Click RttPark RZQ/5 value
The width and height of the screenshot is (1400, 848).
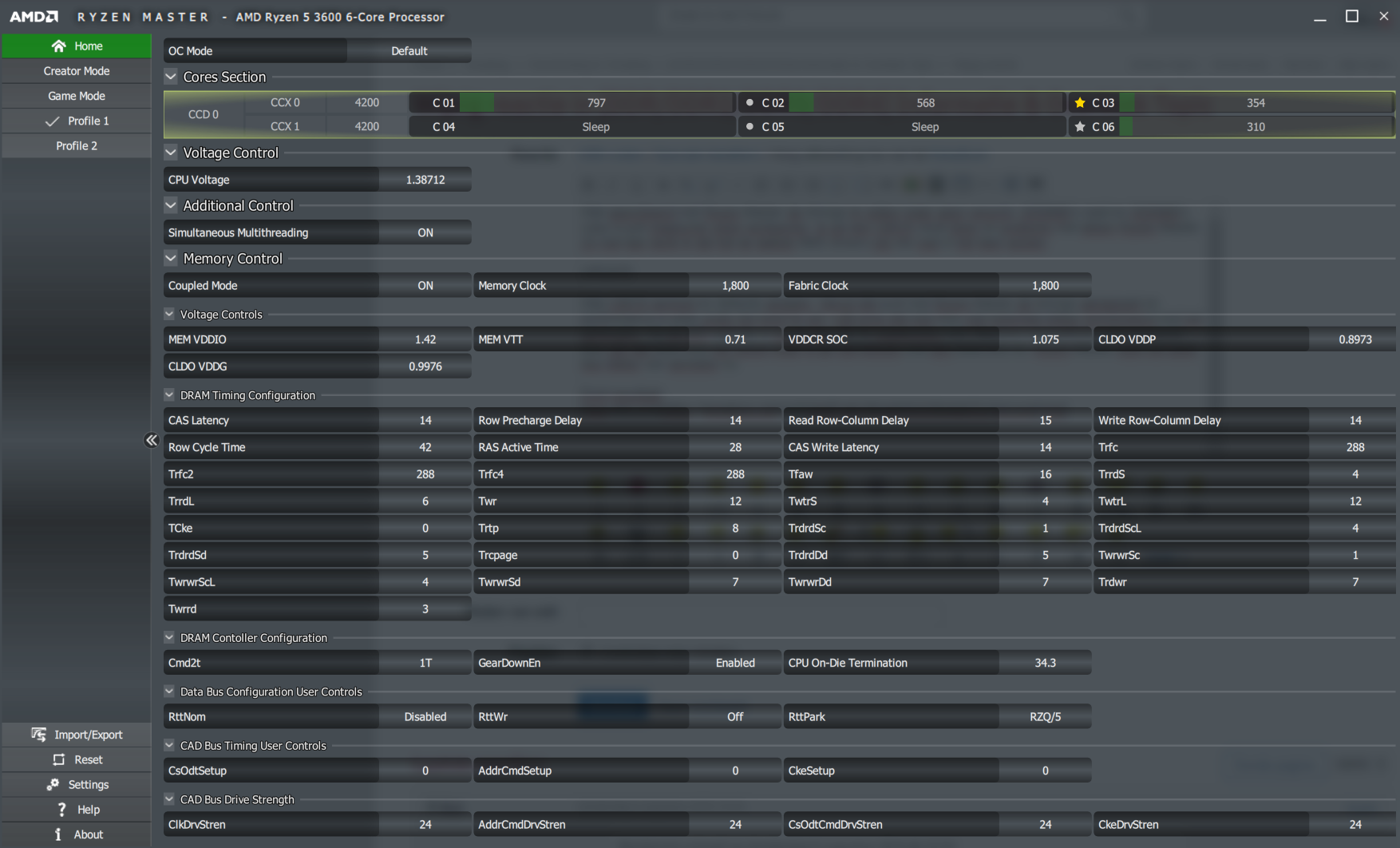[x=1045, y=717]
